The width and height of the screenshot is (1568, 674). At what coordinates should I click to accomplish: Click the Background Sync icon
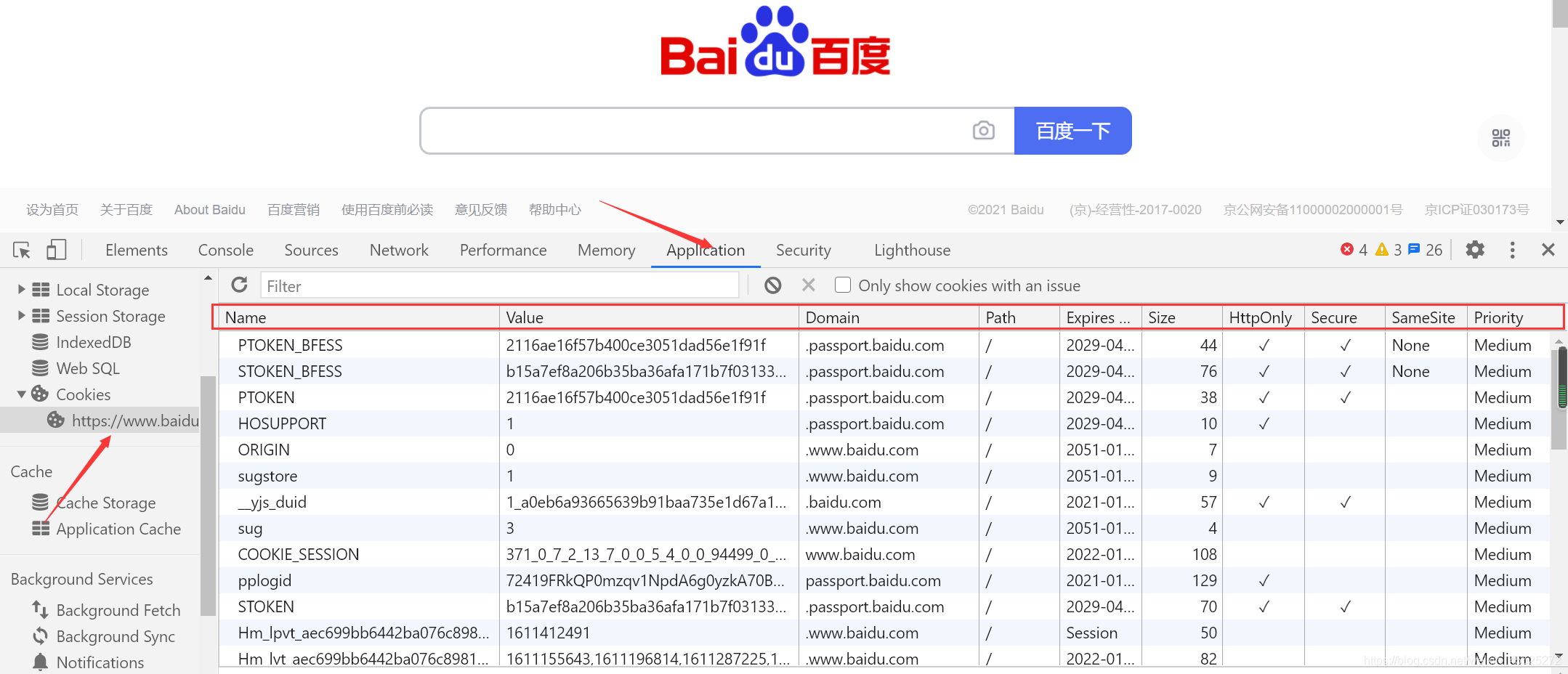click(41, 636)
